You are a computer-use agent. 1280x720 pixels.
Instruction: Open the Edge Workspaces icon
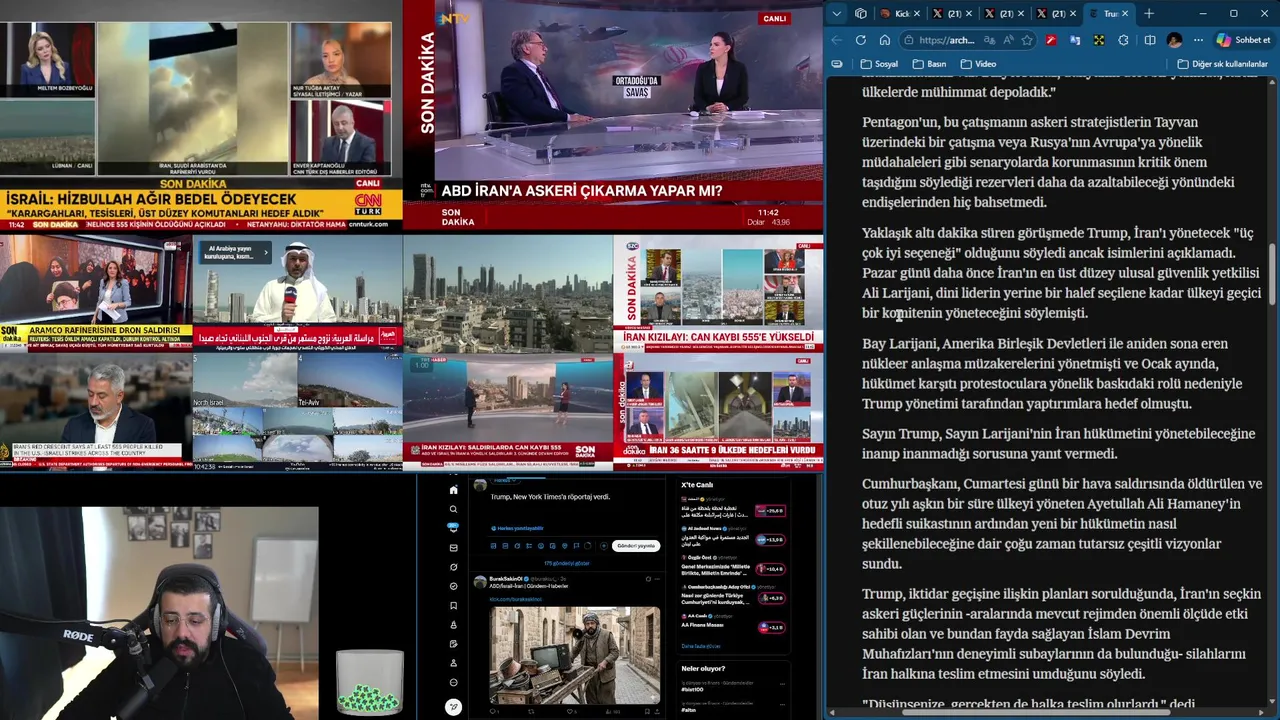point(860,13)
